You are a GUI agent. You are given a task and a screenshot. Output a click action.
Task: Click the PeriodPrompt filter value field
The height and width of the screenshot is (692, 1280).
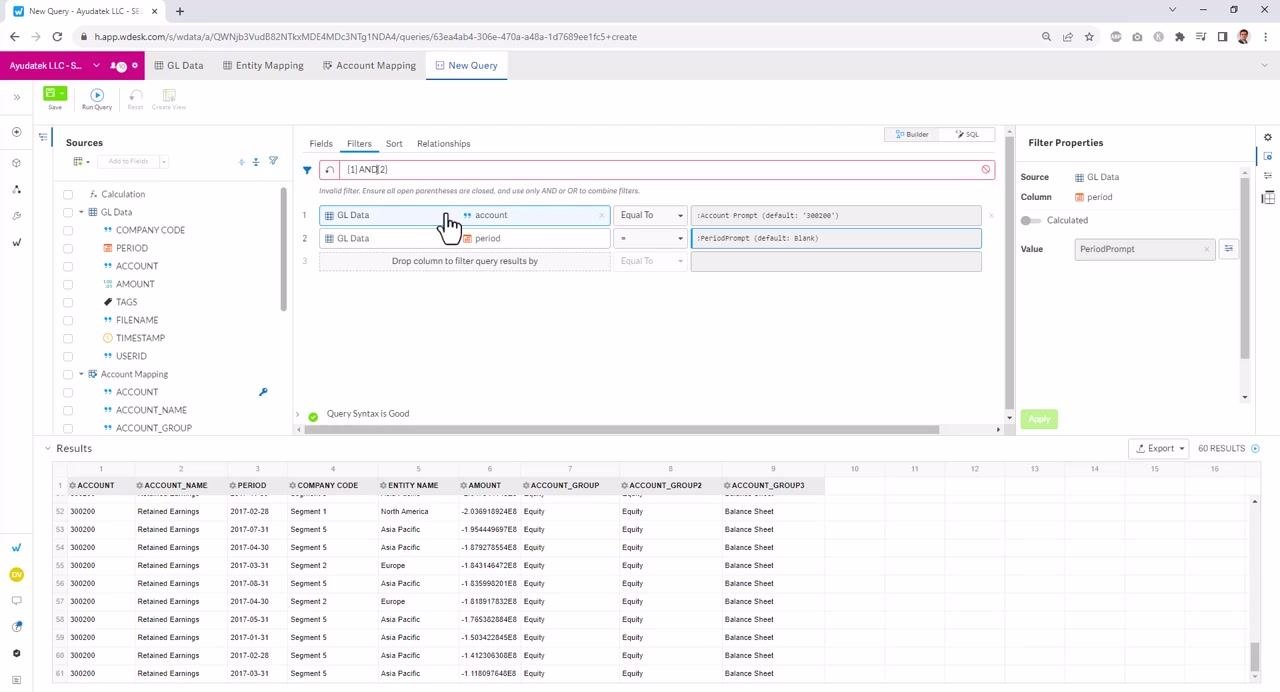coord(836,238)
